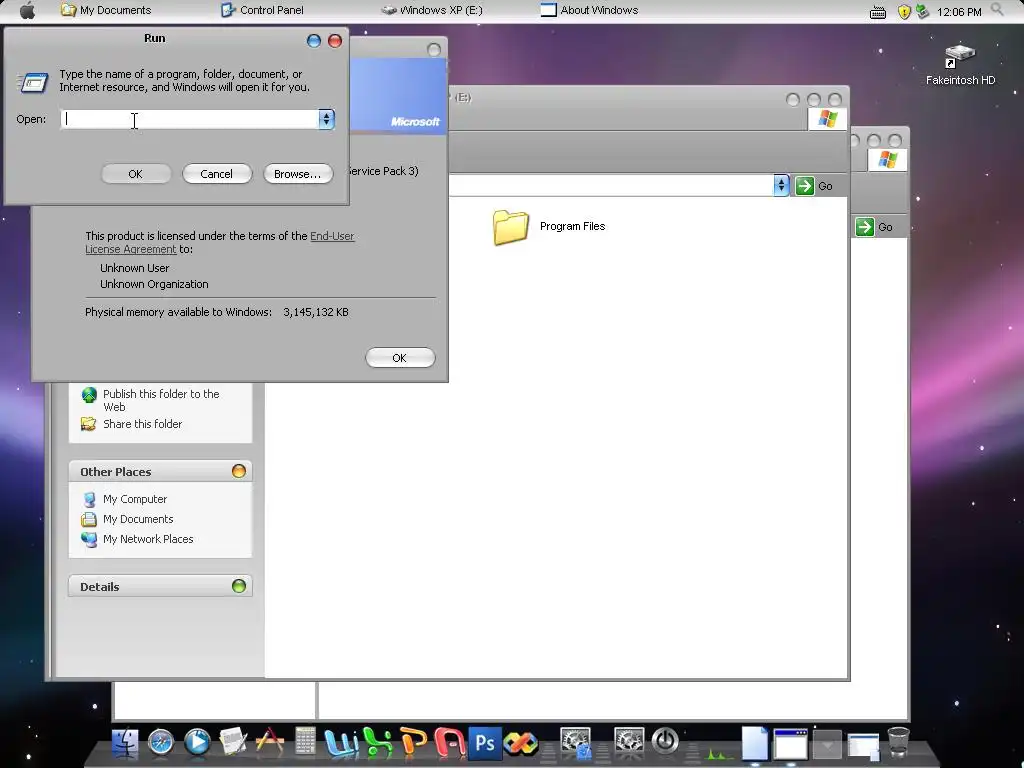
Task: Collapse the Other Places panel
Action: point(239,471)
